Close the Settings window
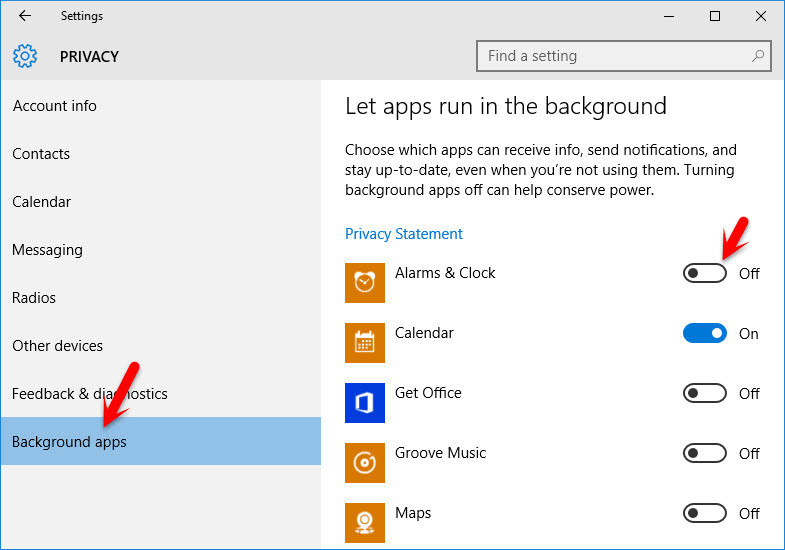Screen dimensions: 785x550 [760, 16]
